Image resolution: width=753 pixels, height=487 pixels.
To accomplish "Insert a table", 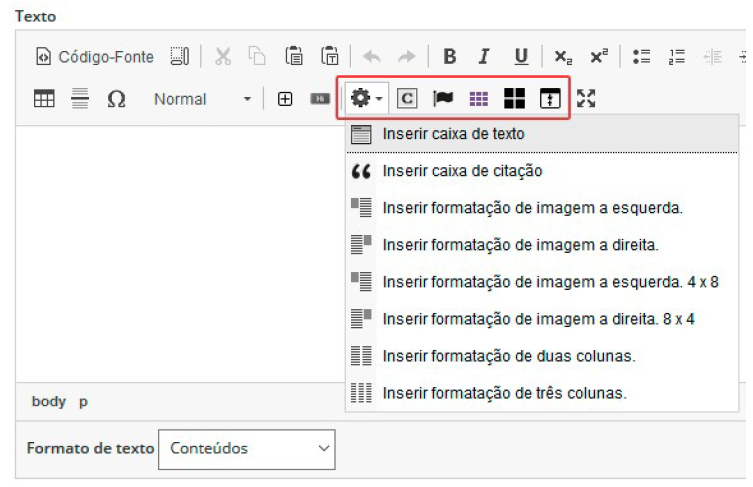I will [44, 99].
